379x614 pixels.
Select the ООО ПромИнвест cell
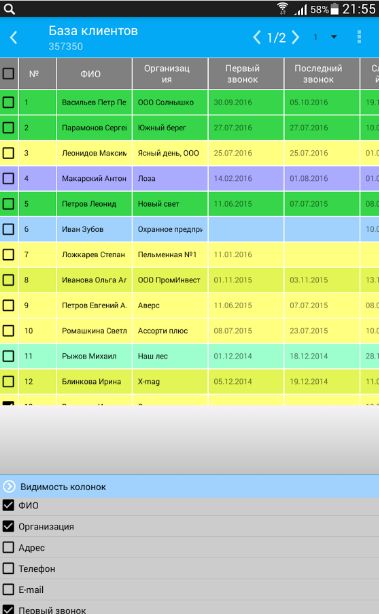[x=170, y=280]
